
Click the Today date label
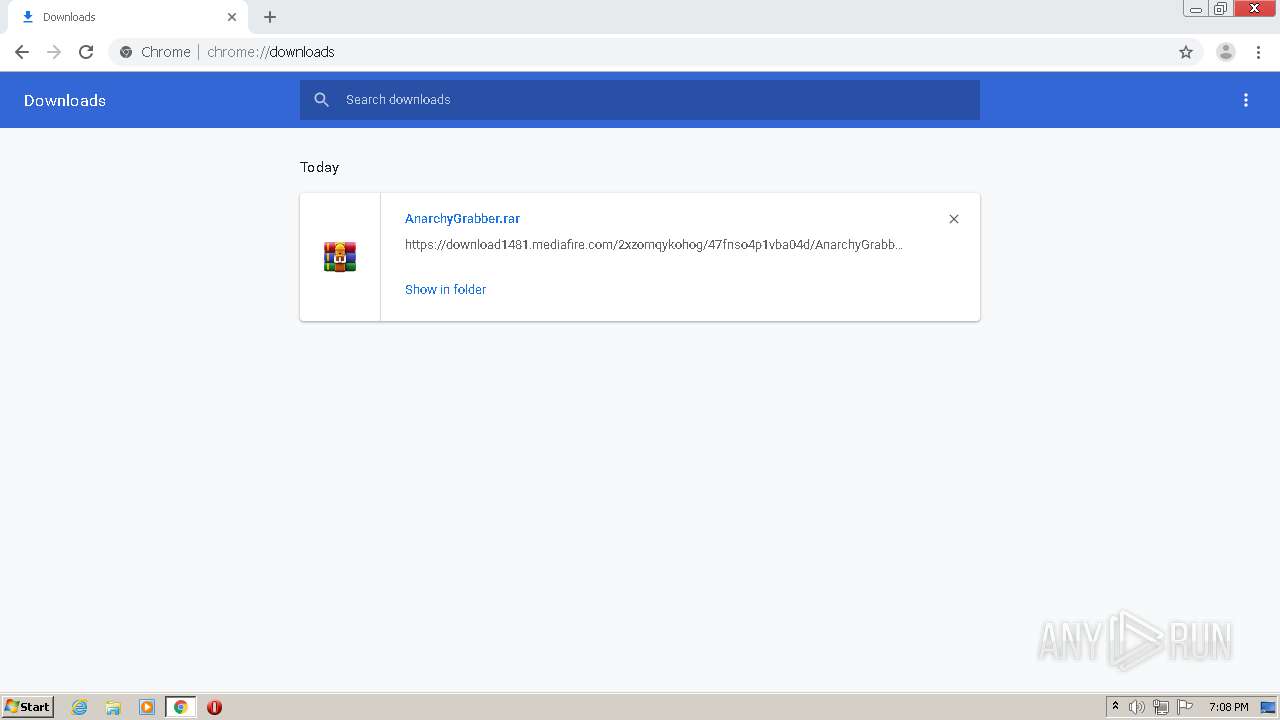pyautogui.click(x=320, y=167)
